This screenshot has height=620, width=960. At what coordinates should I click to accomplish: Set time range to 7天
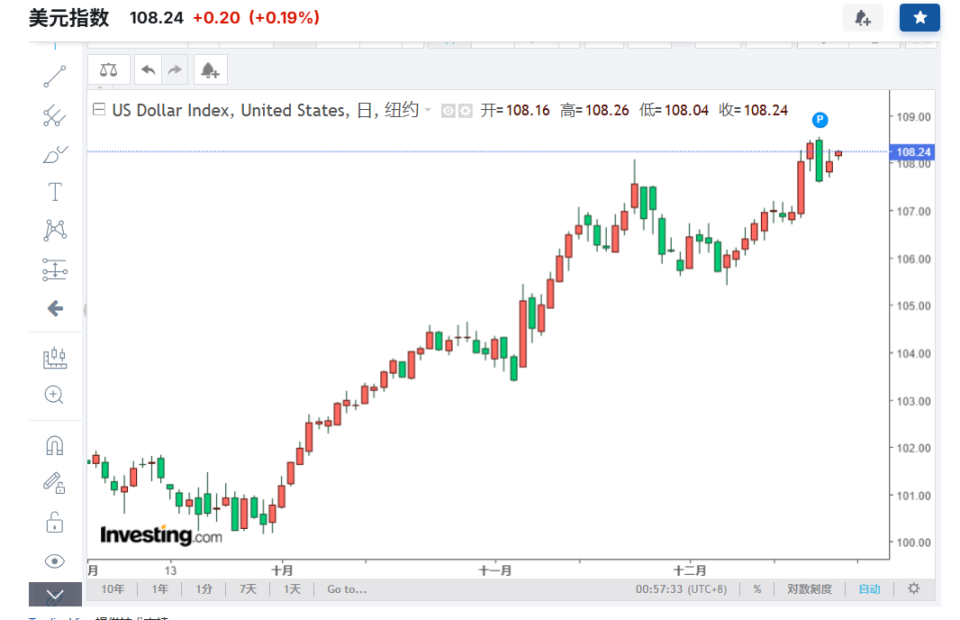248,589
